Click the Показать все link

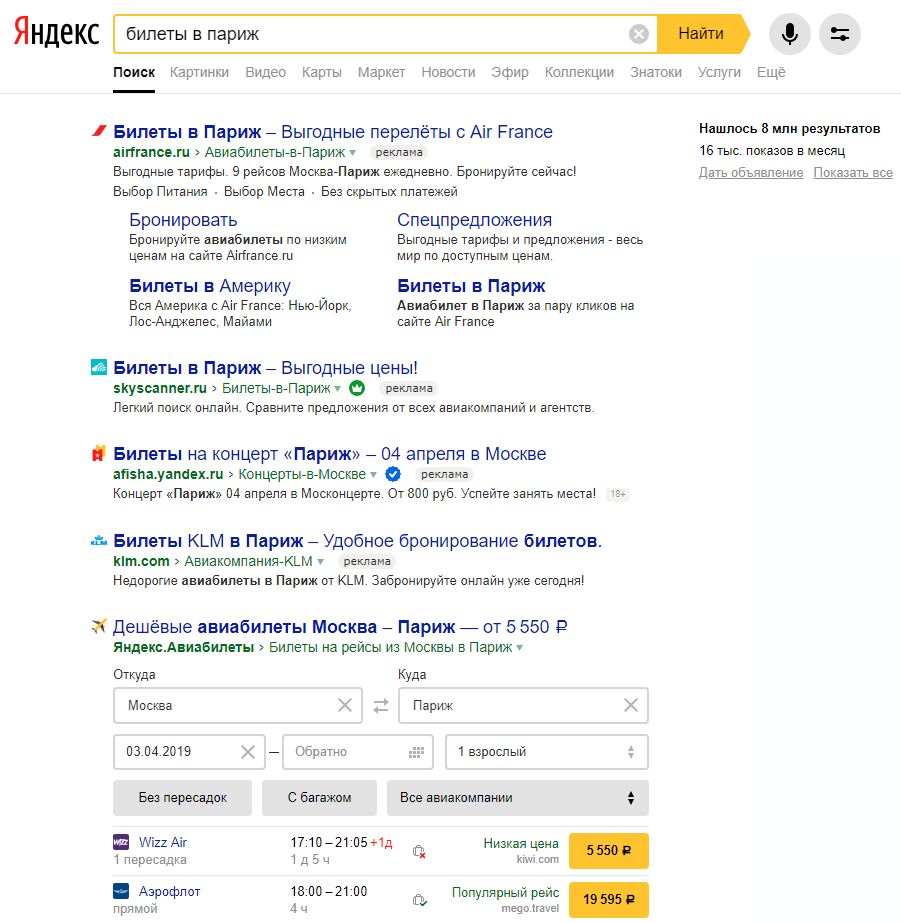pyautogui.click(x=853, y=172)
